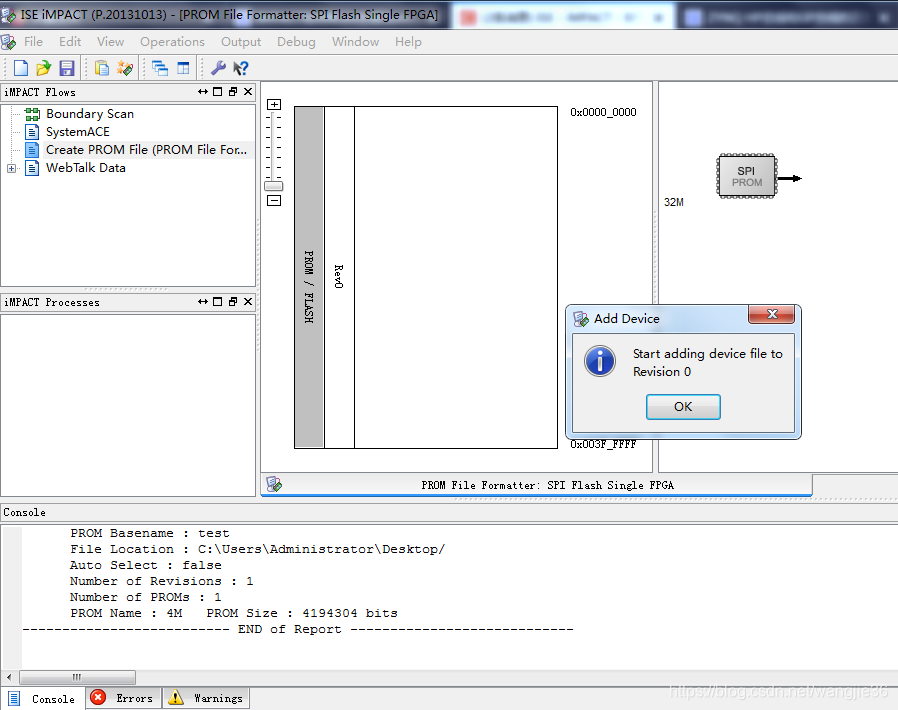The height and width of the screenshot is (710, 898).
Task: Click the SPI PROM chip graphic
Action: click(747, 176)
